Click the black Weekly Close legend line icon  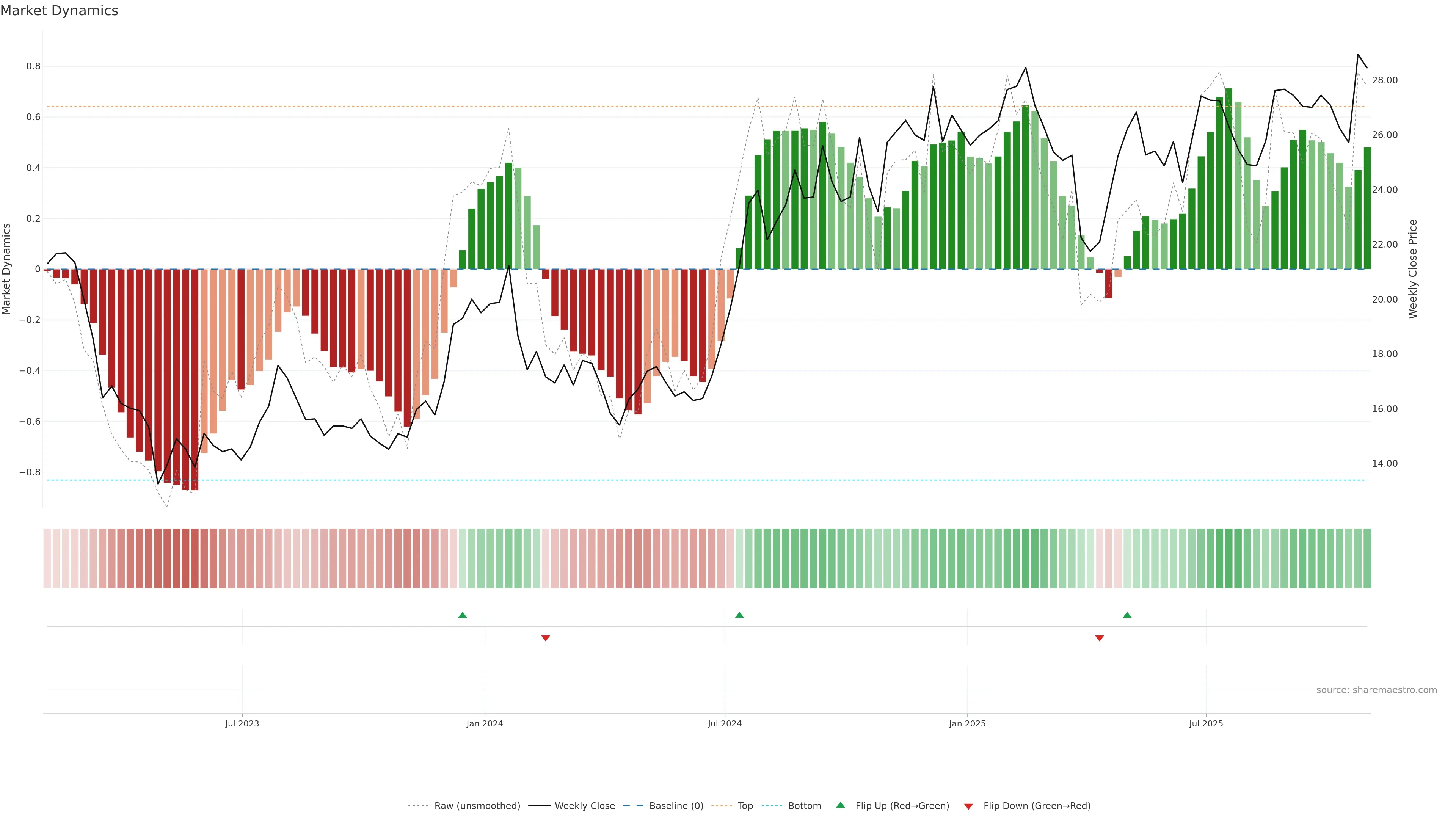[x=539, y=806]
